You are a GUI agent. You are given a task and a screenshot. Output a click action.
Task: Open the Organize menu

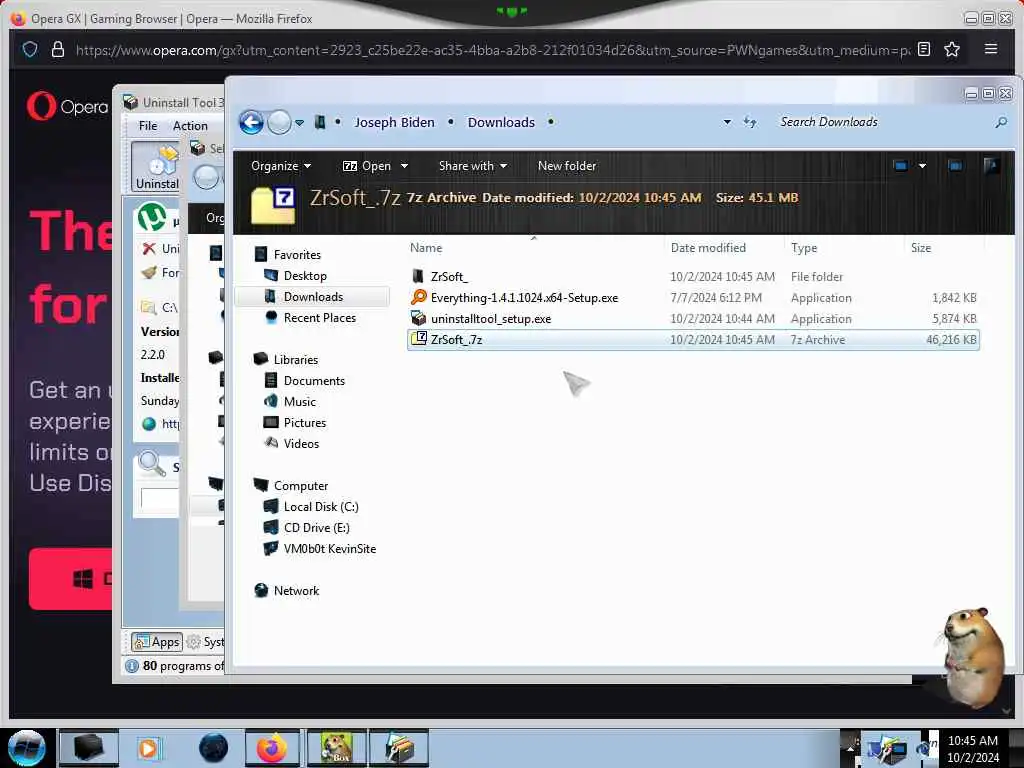pos(281,166)
